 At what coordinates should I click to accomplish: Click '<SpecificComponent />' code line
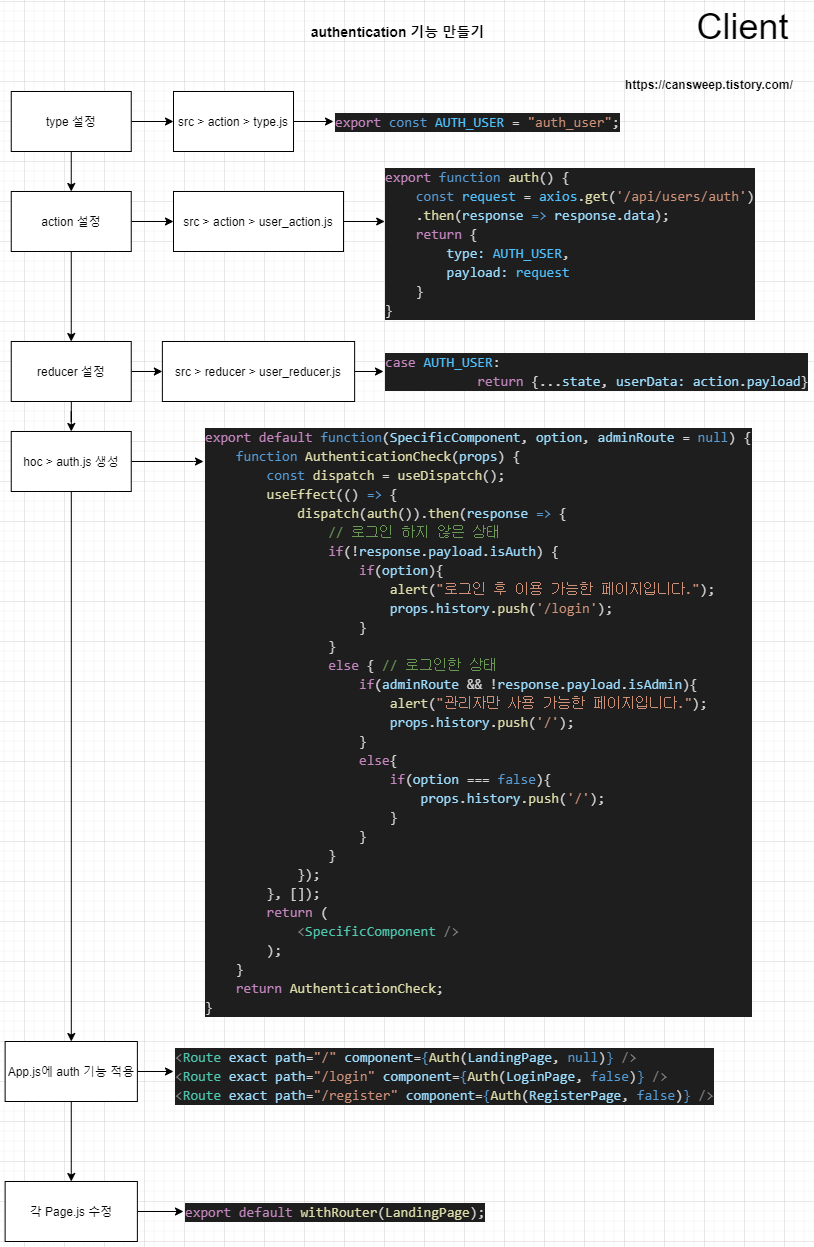pyautogui.click(x=378, y=932)
